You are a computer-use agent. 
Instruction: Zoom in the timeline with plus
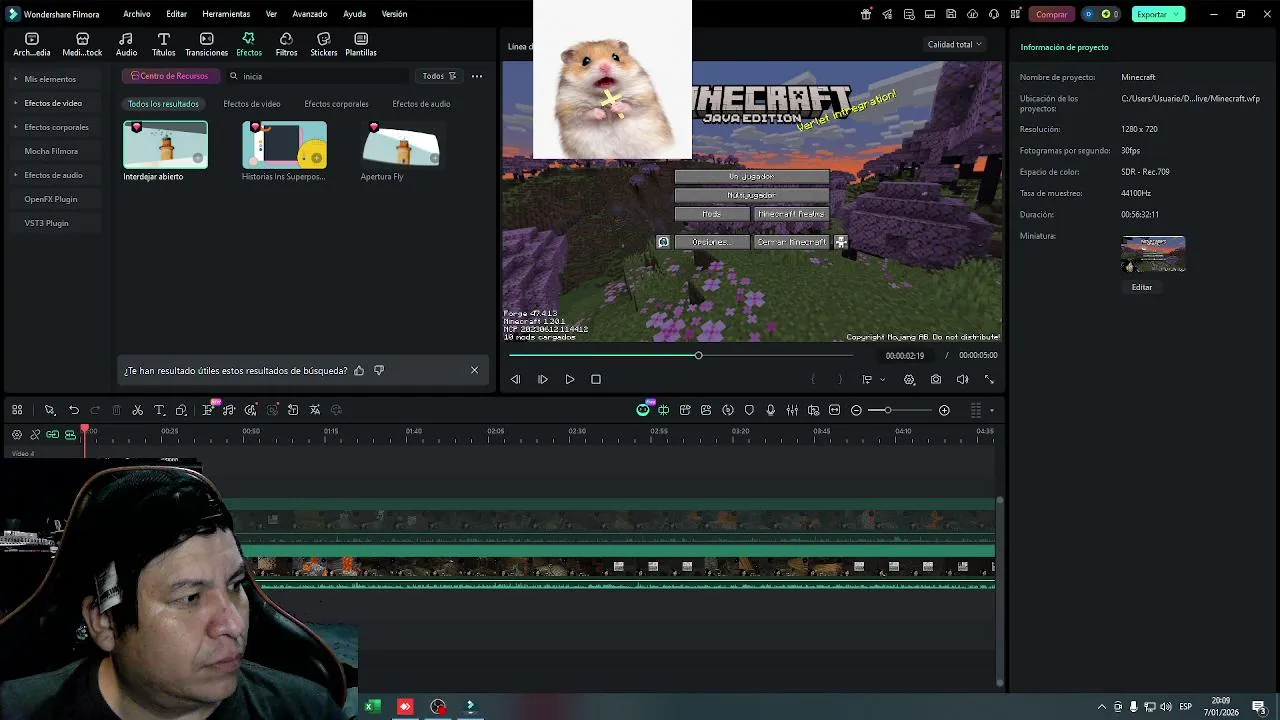coord(944,410)
